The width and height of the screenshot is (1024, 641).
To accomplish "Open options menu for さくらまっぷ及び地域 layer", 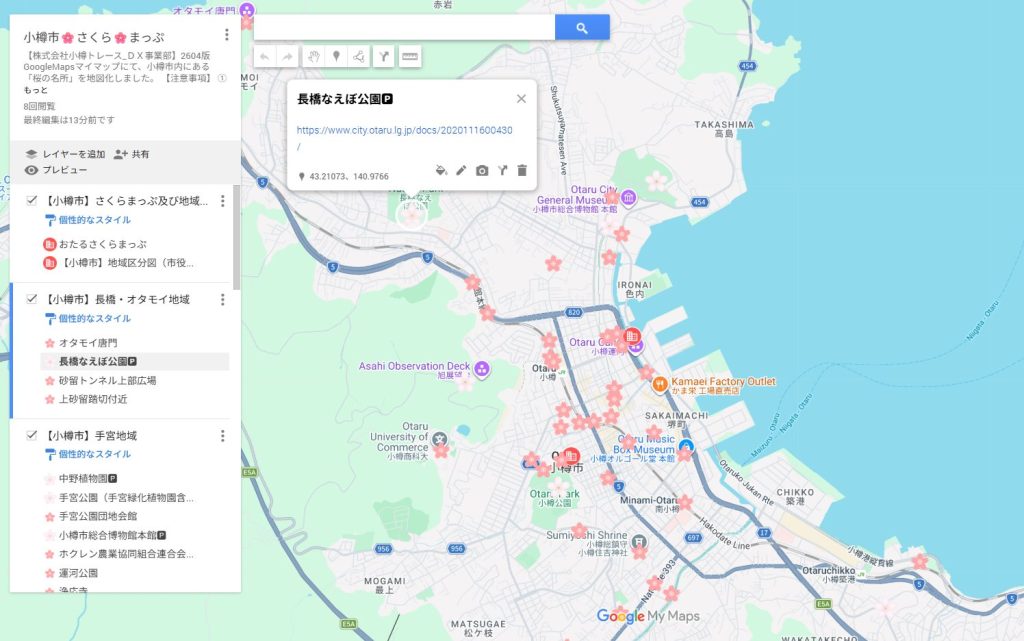I will (223, 201).
